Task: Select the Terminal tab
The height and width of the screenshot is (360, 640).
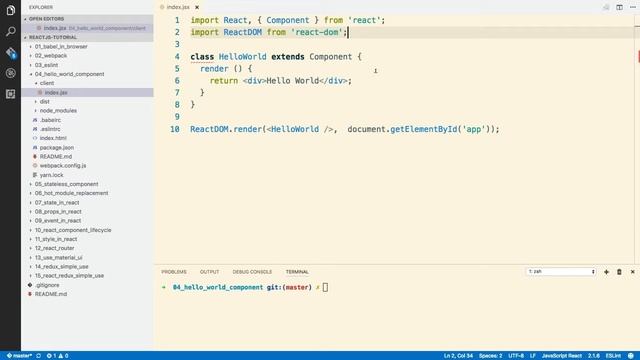Action: (x=297, y=272)
